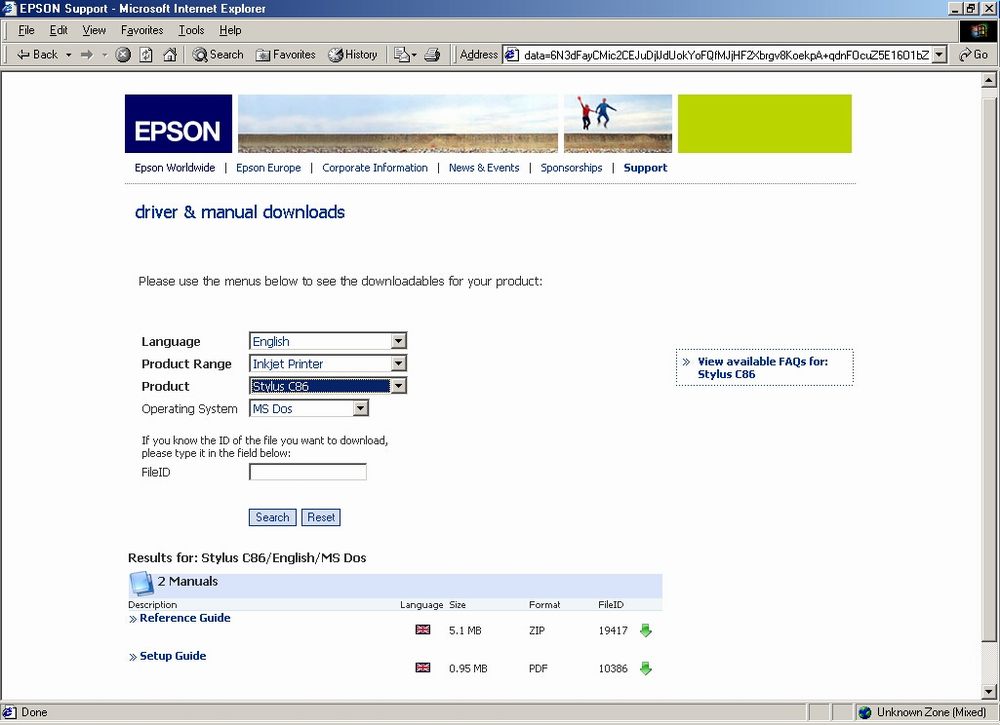Screen dimensions: 1000x725
Task: Click the Go button next to address bar
Action: 974,55
